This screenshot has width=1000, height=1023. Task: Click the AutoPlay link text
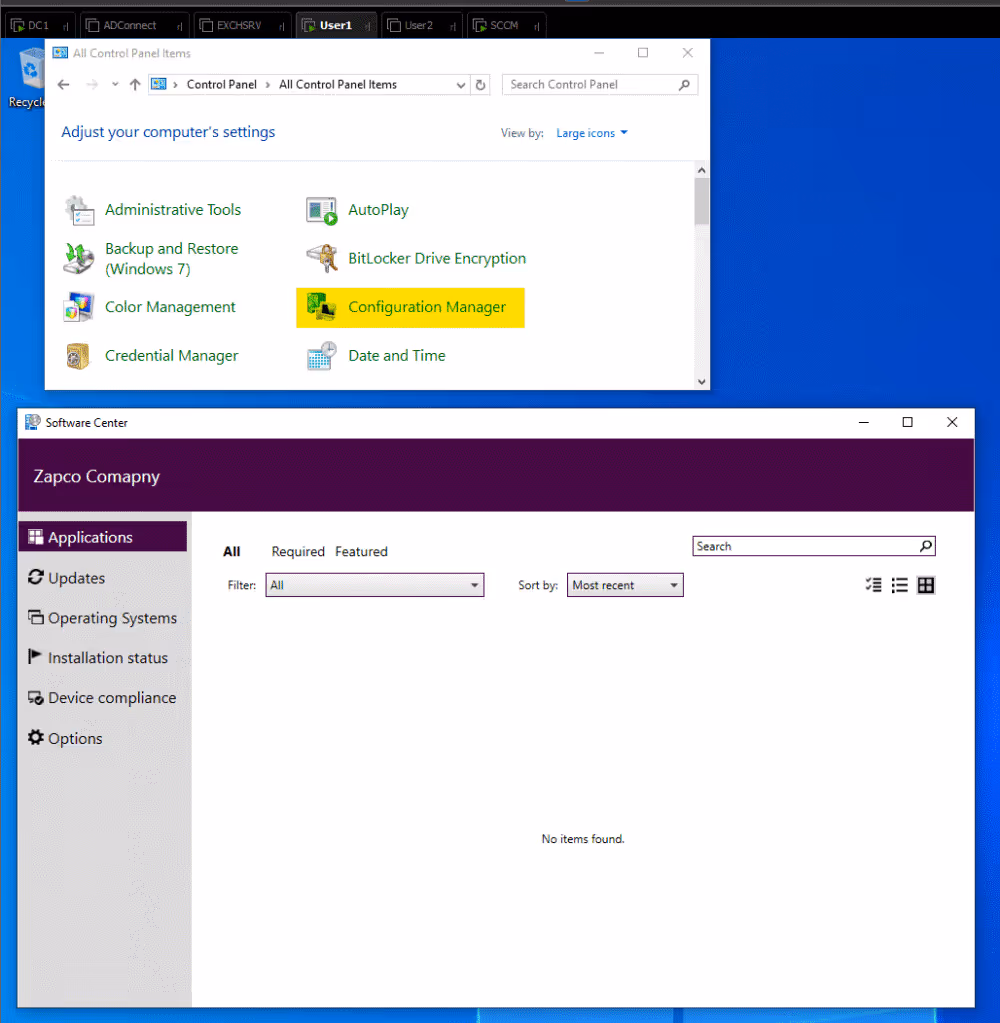point(378,210)
